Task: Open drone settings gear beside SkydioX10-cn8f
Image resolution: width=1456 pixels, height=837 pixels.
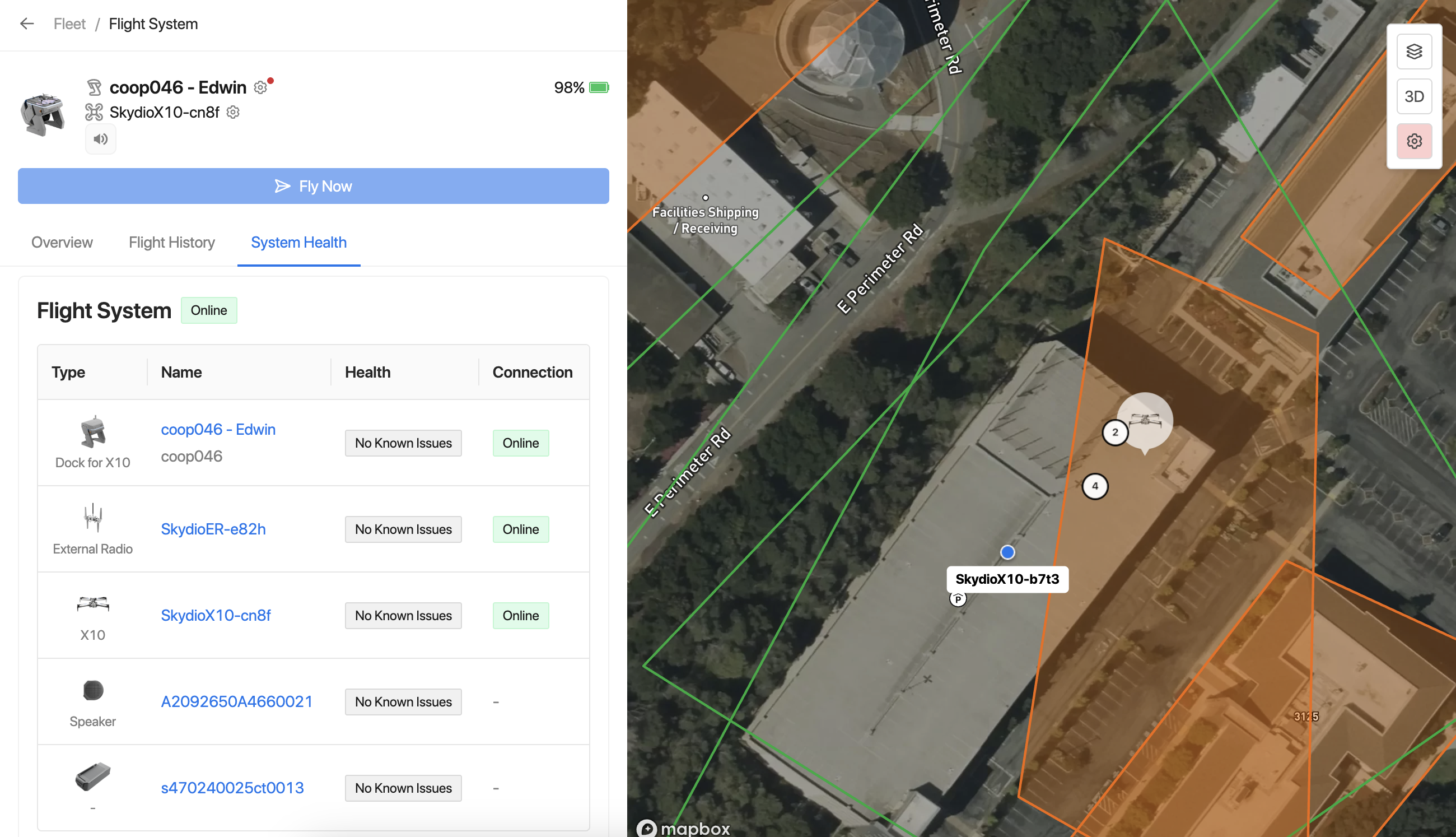Action: tap(233, 112)
